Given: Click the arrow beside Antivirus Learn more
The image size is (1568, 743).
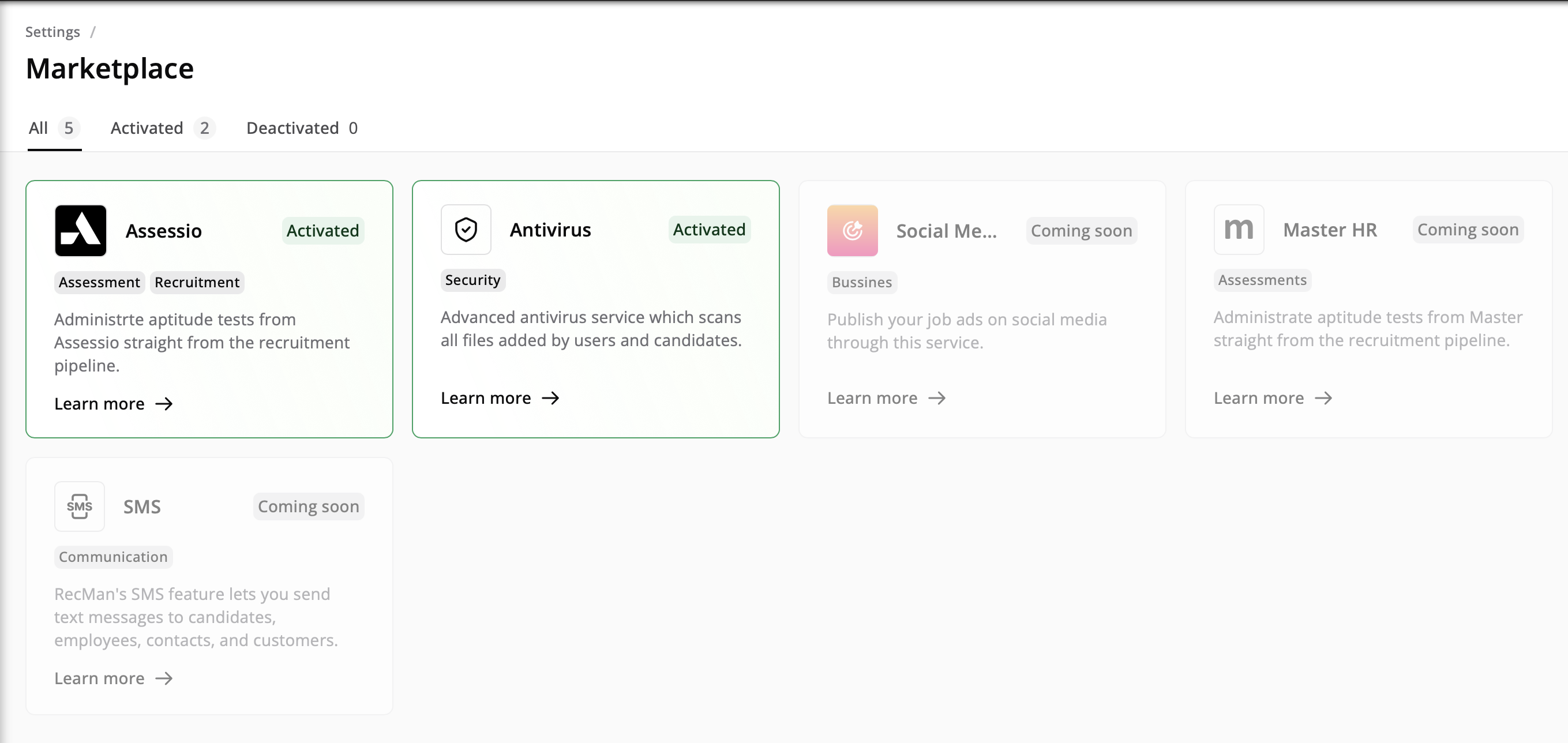Looking at the screenshot, I should click(550, 398).
